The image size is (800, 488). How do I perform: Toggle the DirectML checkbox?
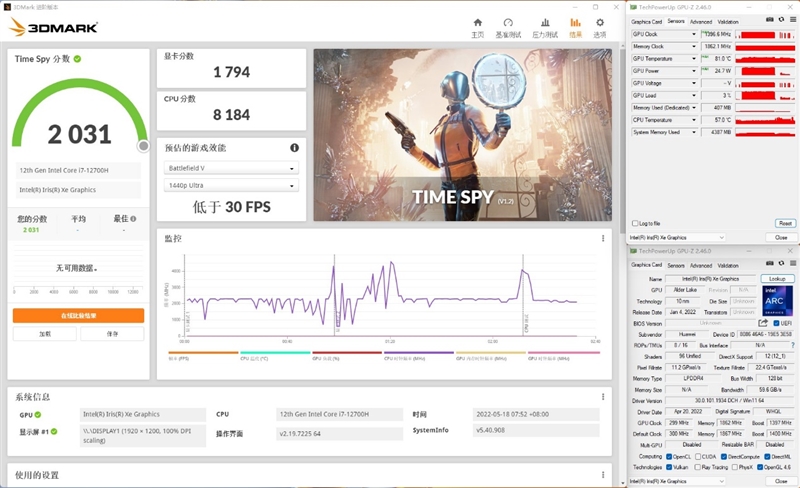(x=767, y=456)
